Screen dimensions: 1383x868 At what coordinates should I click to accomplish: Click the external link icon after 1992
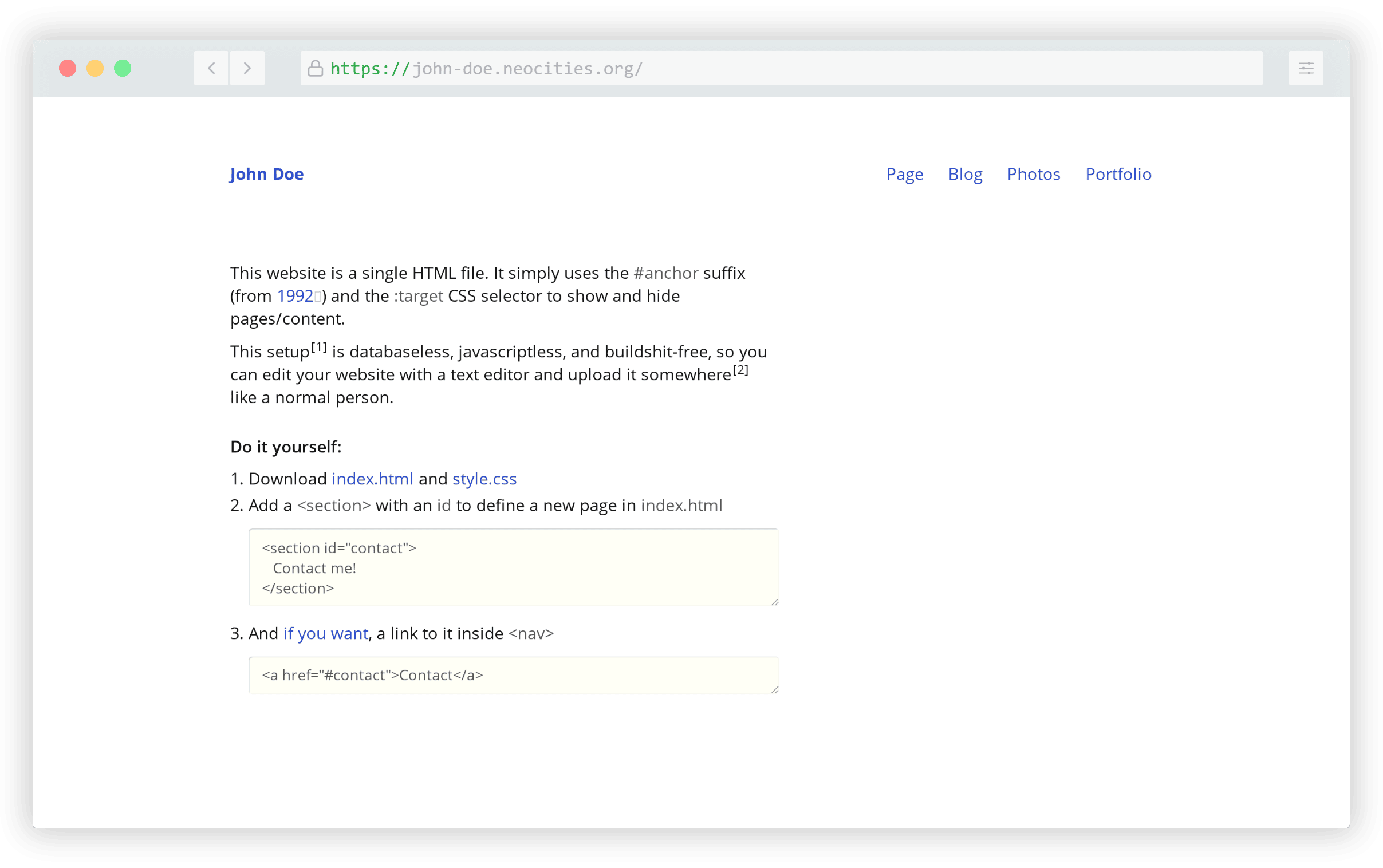[317, 297]
